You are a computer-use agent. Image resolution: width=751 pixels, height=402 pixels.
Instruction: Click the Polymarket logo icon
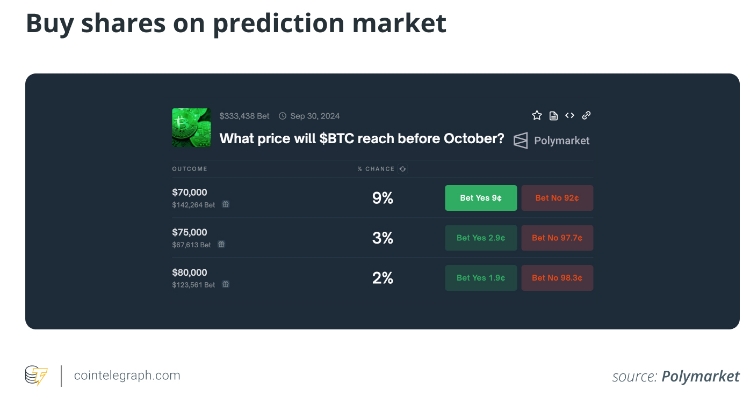521,140
